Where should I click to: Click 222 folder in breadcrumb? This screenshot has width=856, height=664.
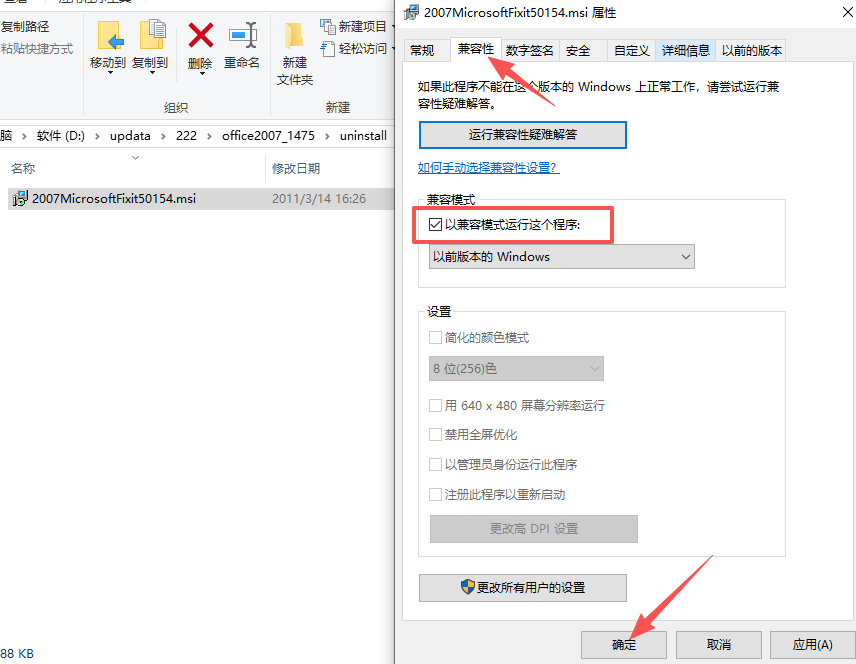coord(186,136)
